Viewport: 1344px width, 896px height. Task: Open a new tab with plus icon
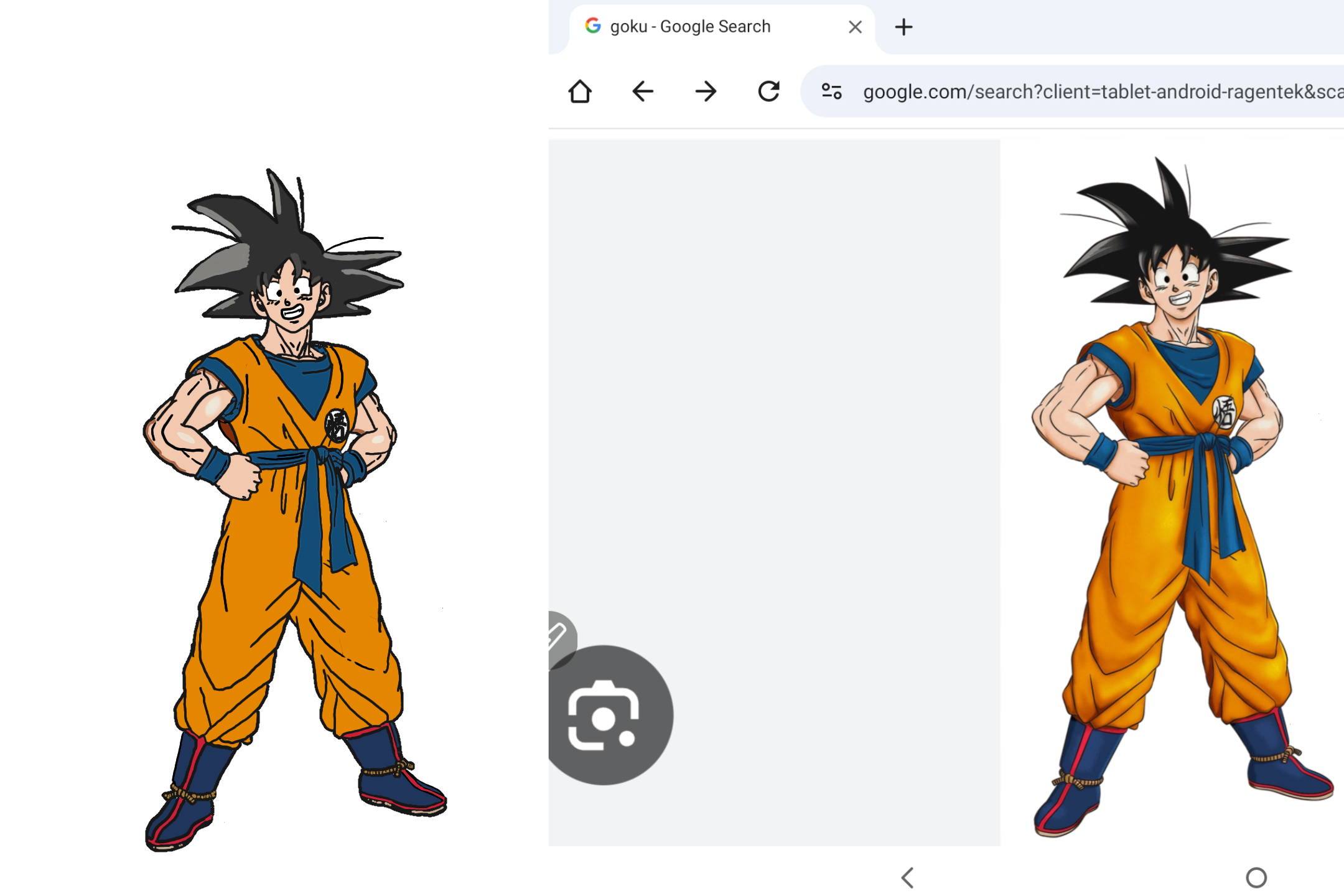[x=903, y=27]
